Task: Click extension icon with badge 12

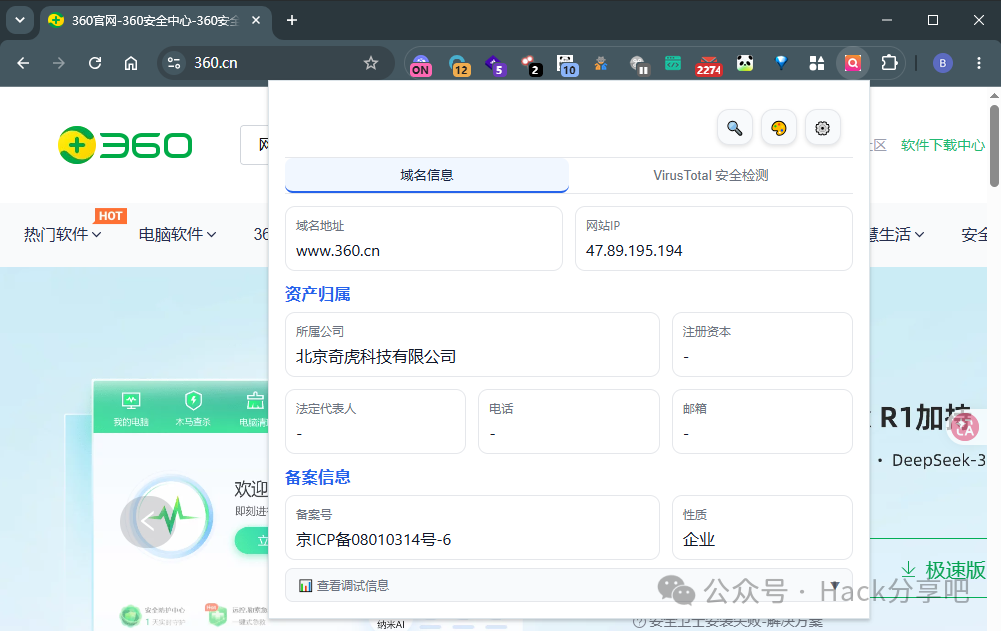Action: coord(459,64)
